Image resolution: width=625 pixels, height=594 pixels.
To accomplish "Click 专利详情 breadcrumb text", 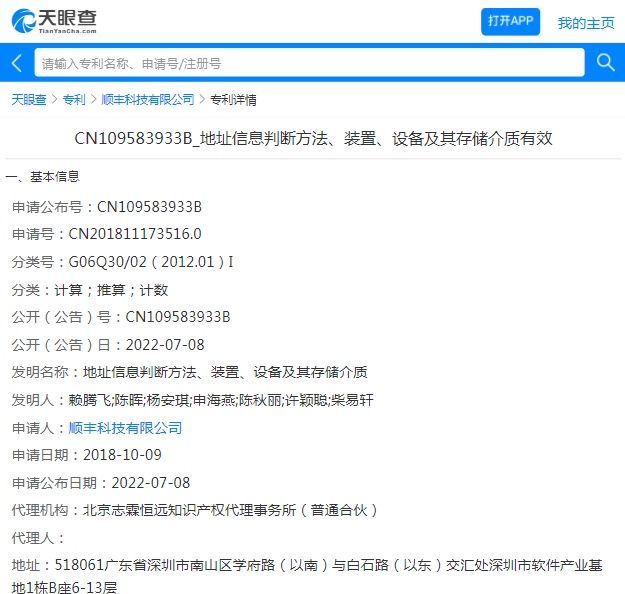I will 233,100.
